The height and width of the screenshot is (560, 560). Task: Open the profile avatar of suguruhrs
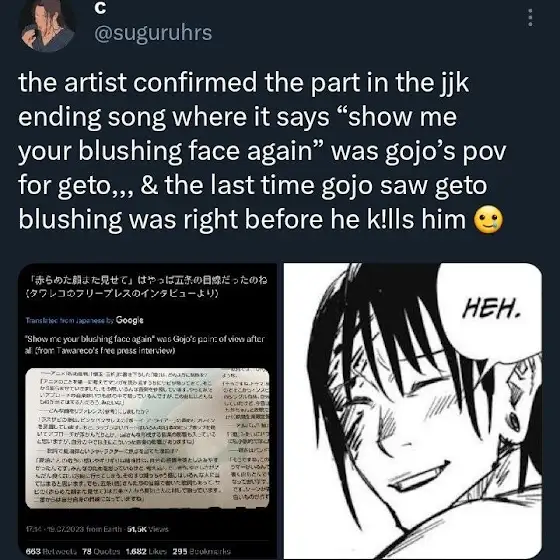(x=48, y=24)
